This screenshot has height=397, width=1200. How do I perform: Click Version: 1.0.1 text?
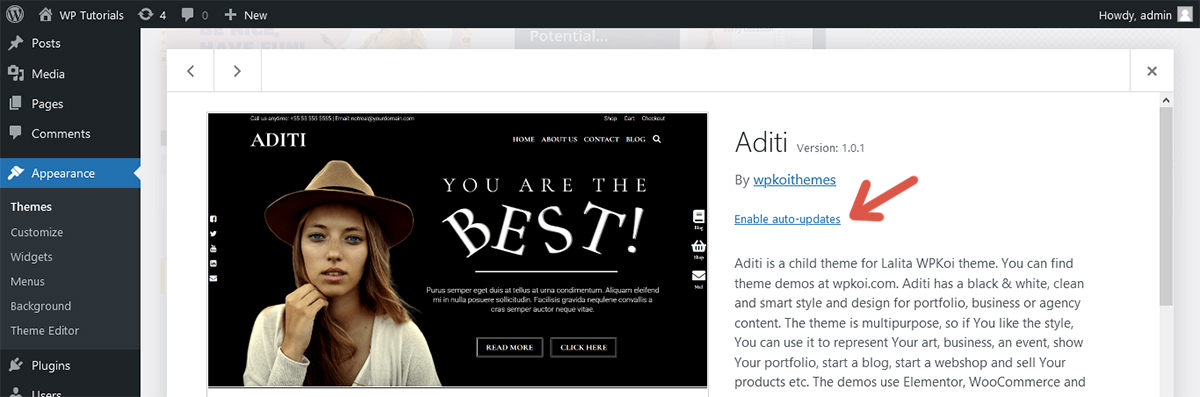click(830, 148)
